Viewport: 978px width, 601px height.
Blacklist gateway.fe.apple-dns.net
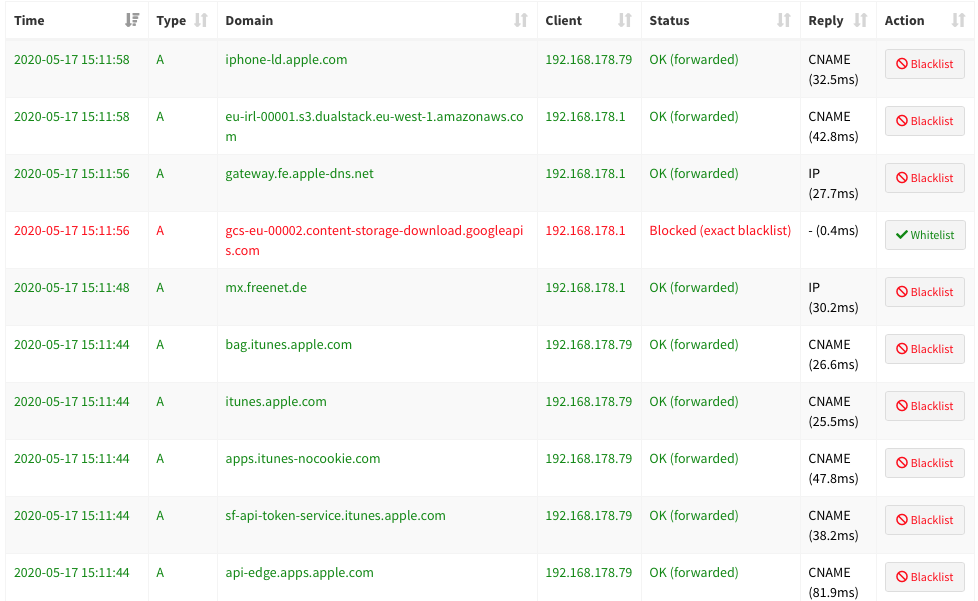(x=925, y=178)
